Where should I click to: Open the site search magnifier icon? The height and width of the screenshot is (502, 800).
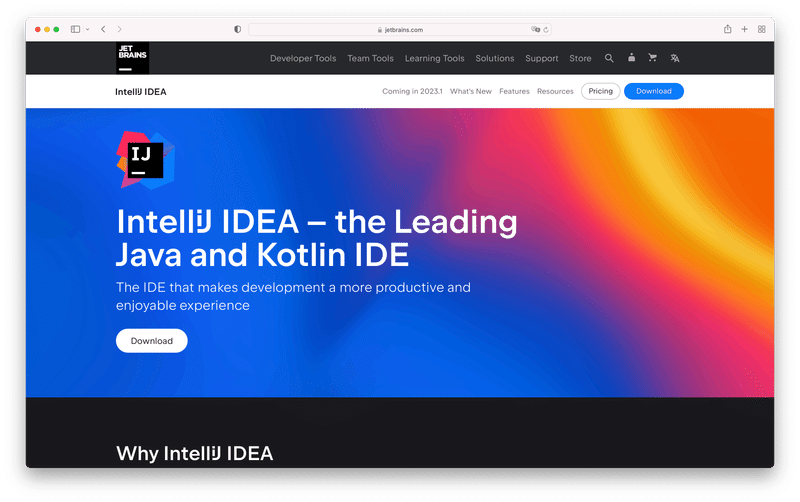tap(609, 58)
